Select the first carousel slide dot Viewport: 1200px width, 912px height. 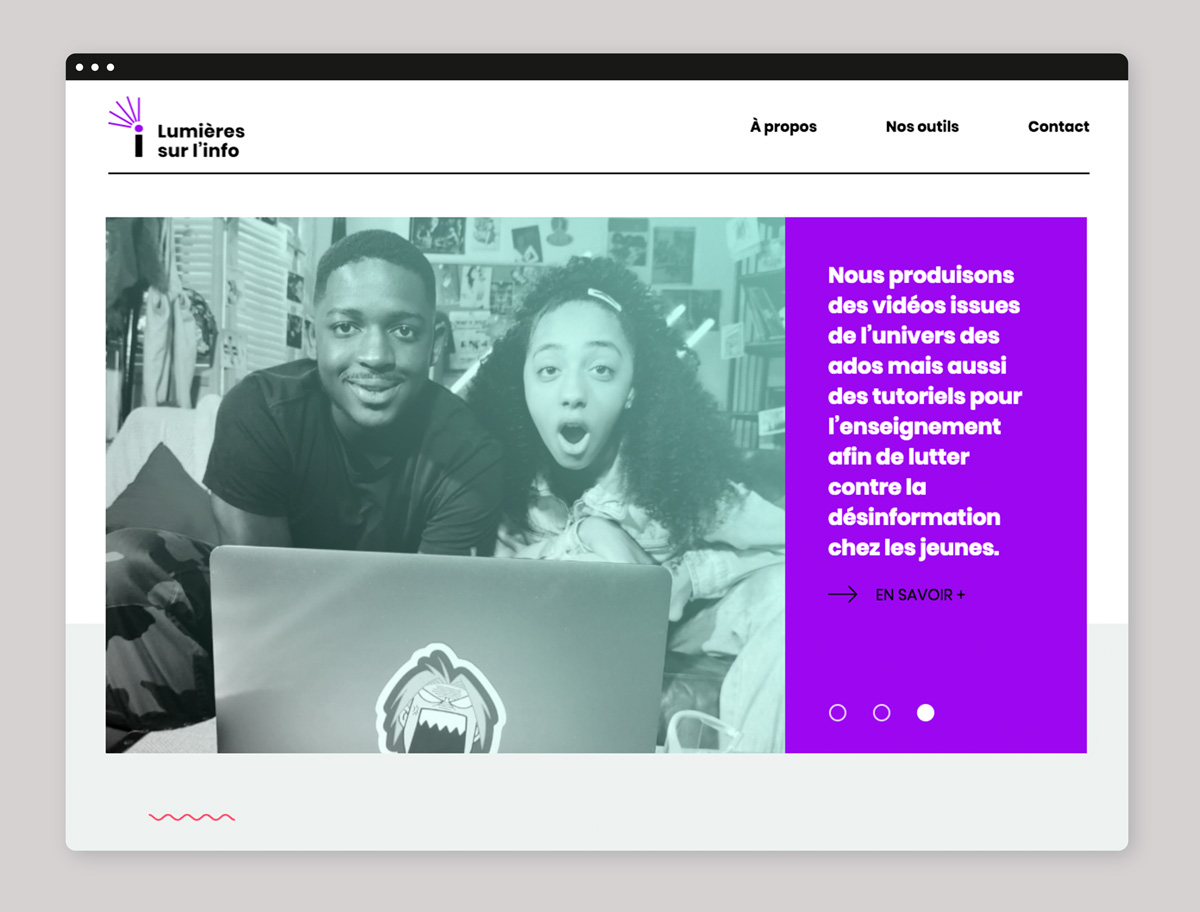click(838, 713)
